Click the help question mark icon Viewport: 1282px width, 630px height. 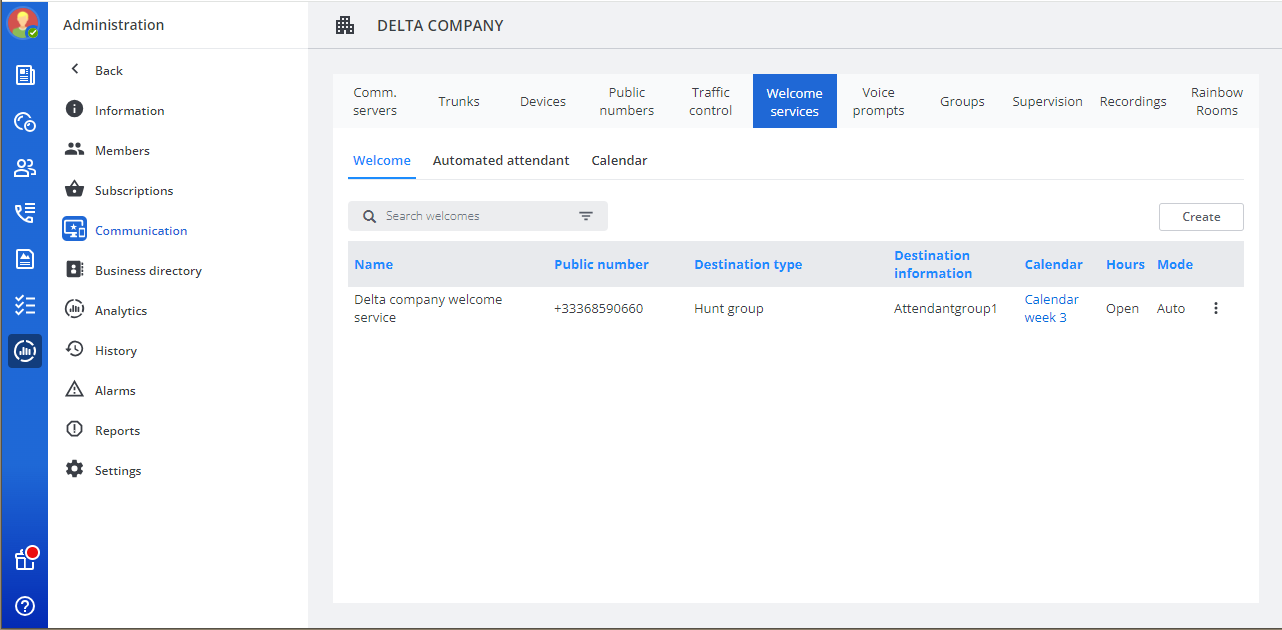[25, 606]
